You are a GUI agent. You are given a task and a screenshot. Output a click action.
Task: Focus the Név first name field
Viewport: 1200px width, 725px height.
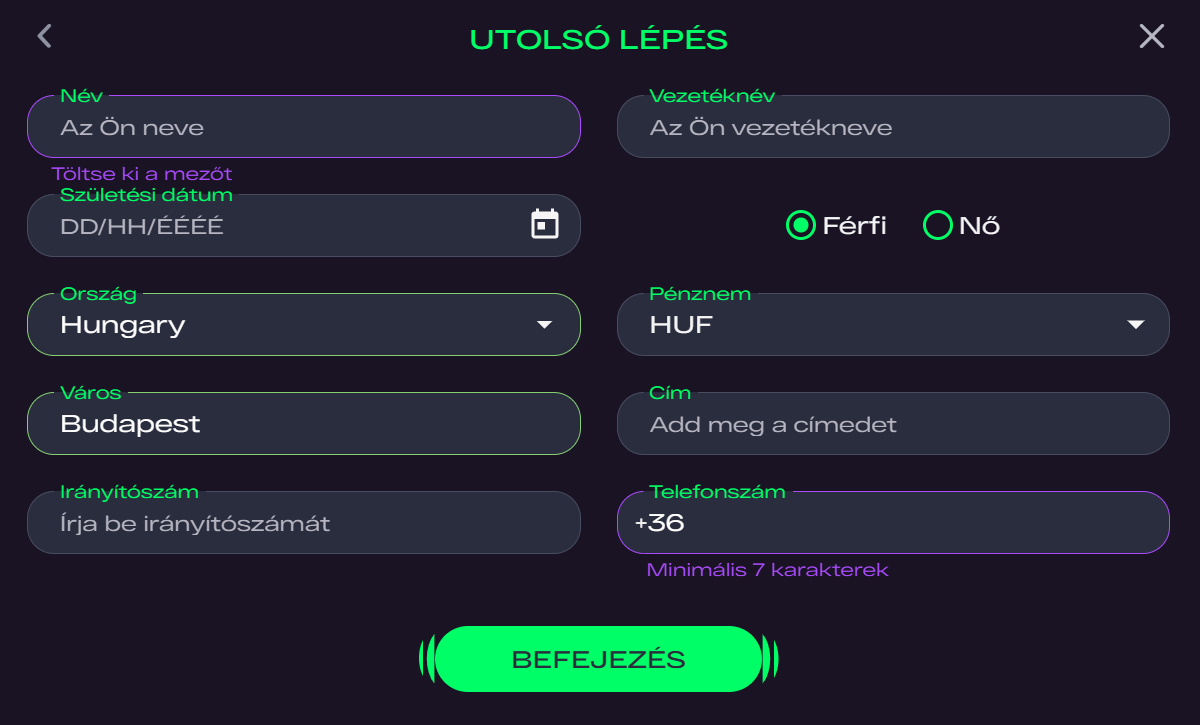click(304, 127)
